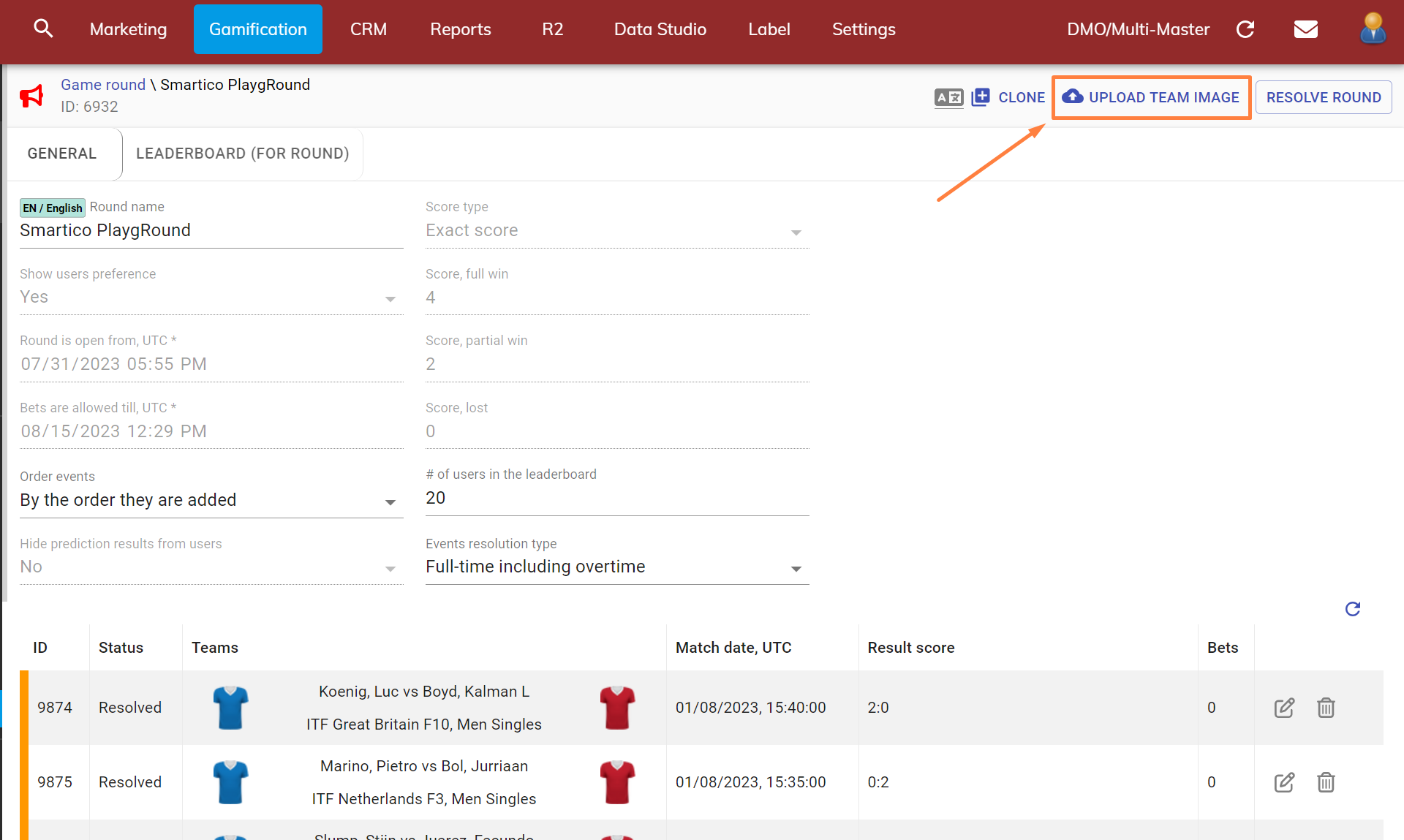1404x840 pixels.
Task: Click Upload Team Image button
Action: tap(1151, 97)
